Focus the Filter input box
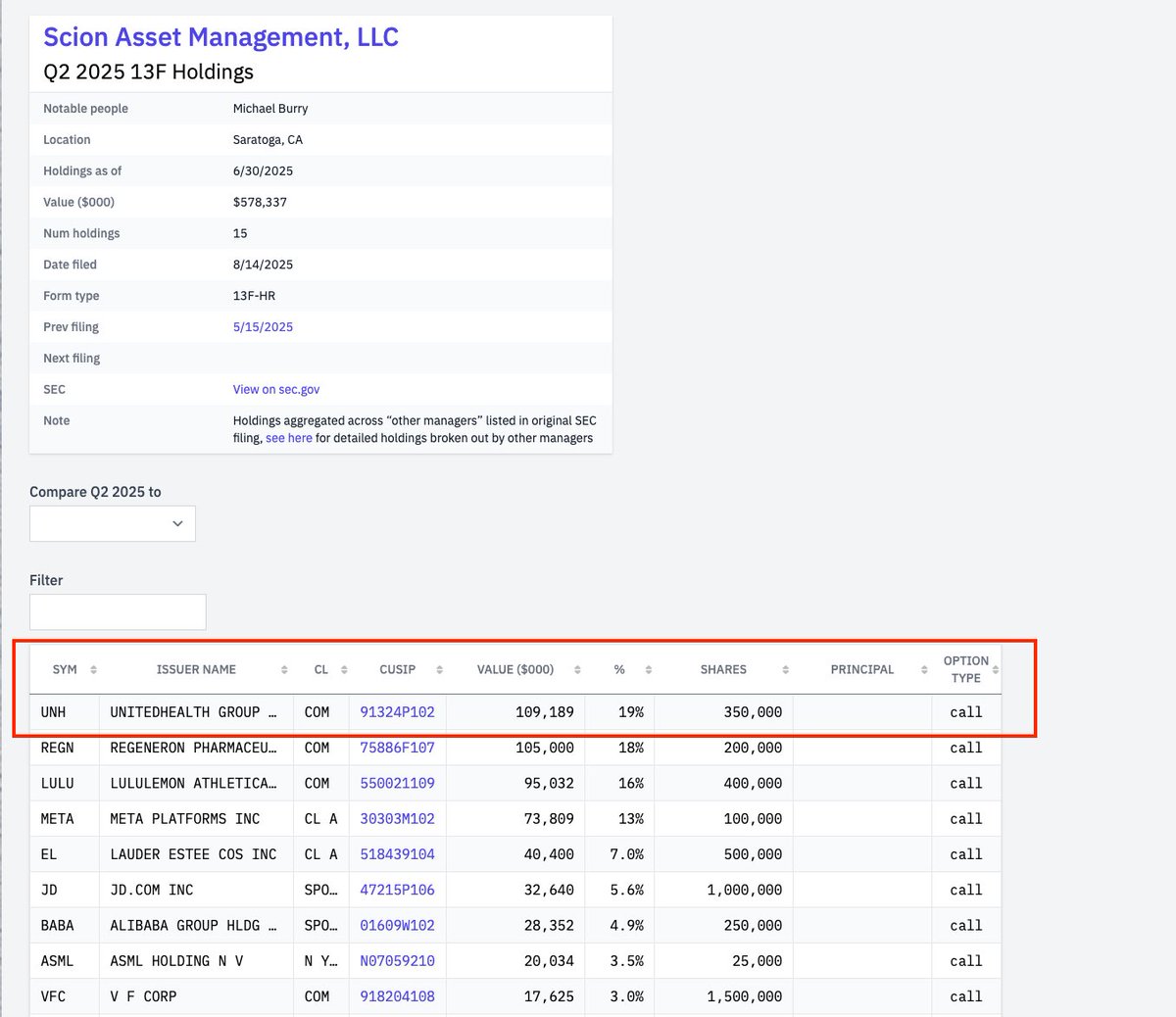1176x1017 pixels. coord(118,611)
